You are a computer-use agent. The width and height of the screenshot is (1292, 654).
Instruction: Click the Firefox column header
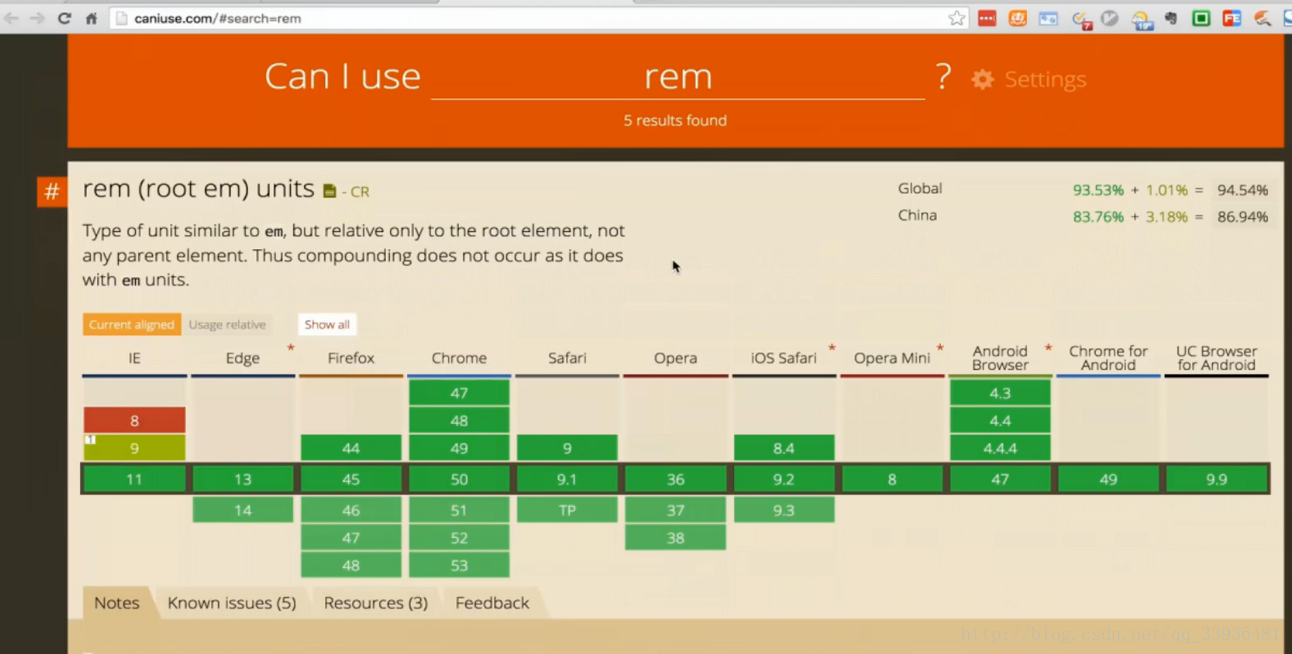point(351,358)
